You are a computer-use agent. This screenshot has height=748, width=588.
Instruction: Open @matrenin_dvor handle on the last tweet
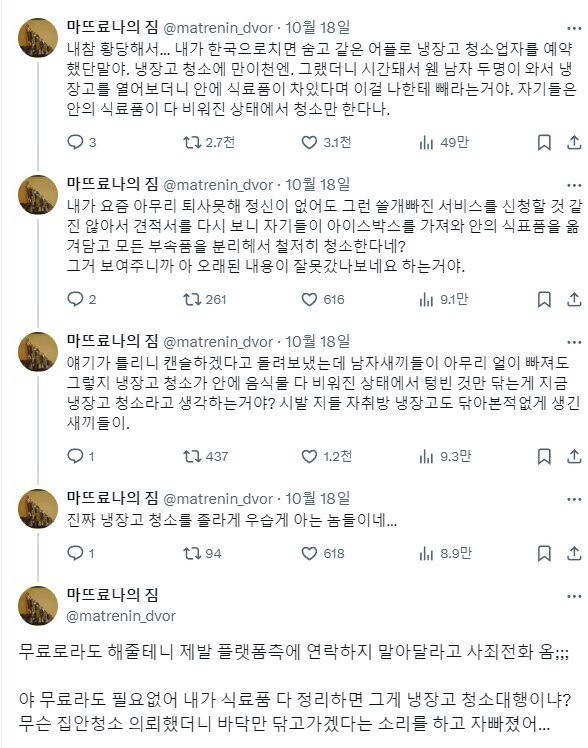[121, 616]
